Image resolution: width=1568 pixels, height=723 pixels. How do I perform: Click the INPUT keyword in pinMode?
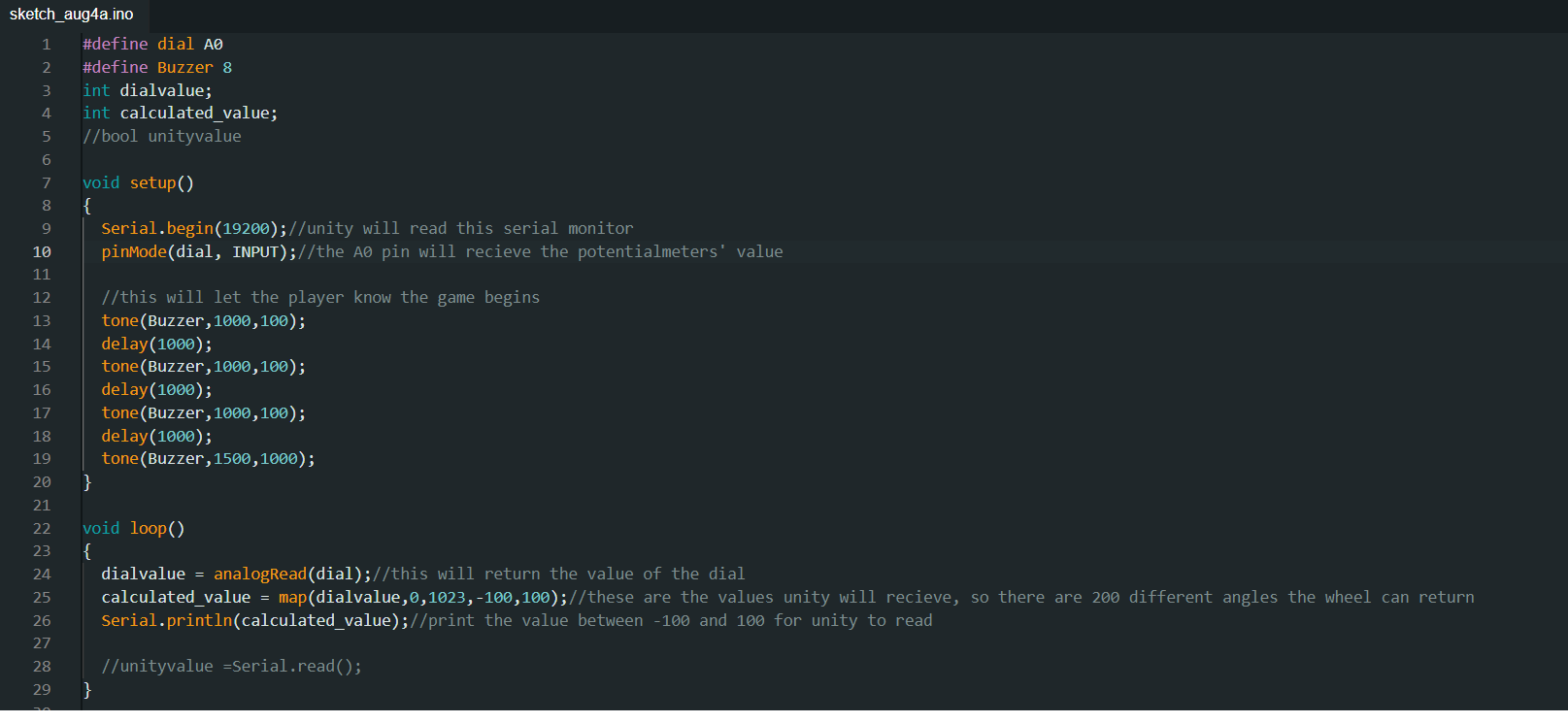click(x=255, y=252)
